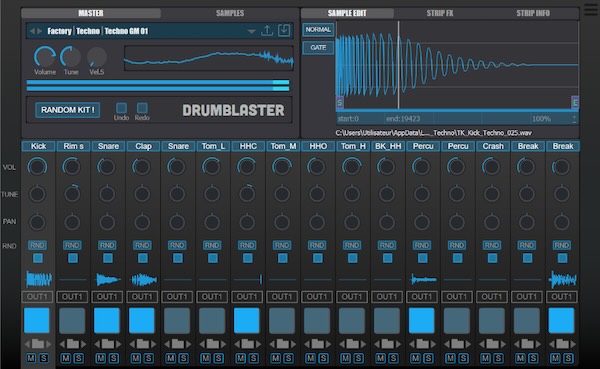Select the Tom_L strip name label
The image size is (600, 369).
click(x=213, y=146)
